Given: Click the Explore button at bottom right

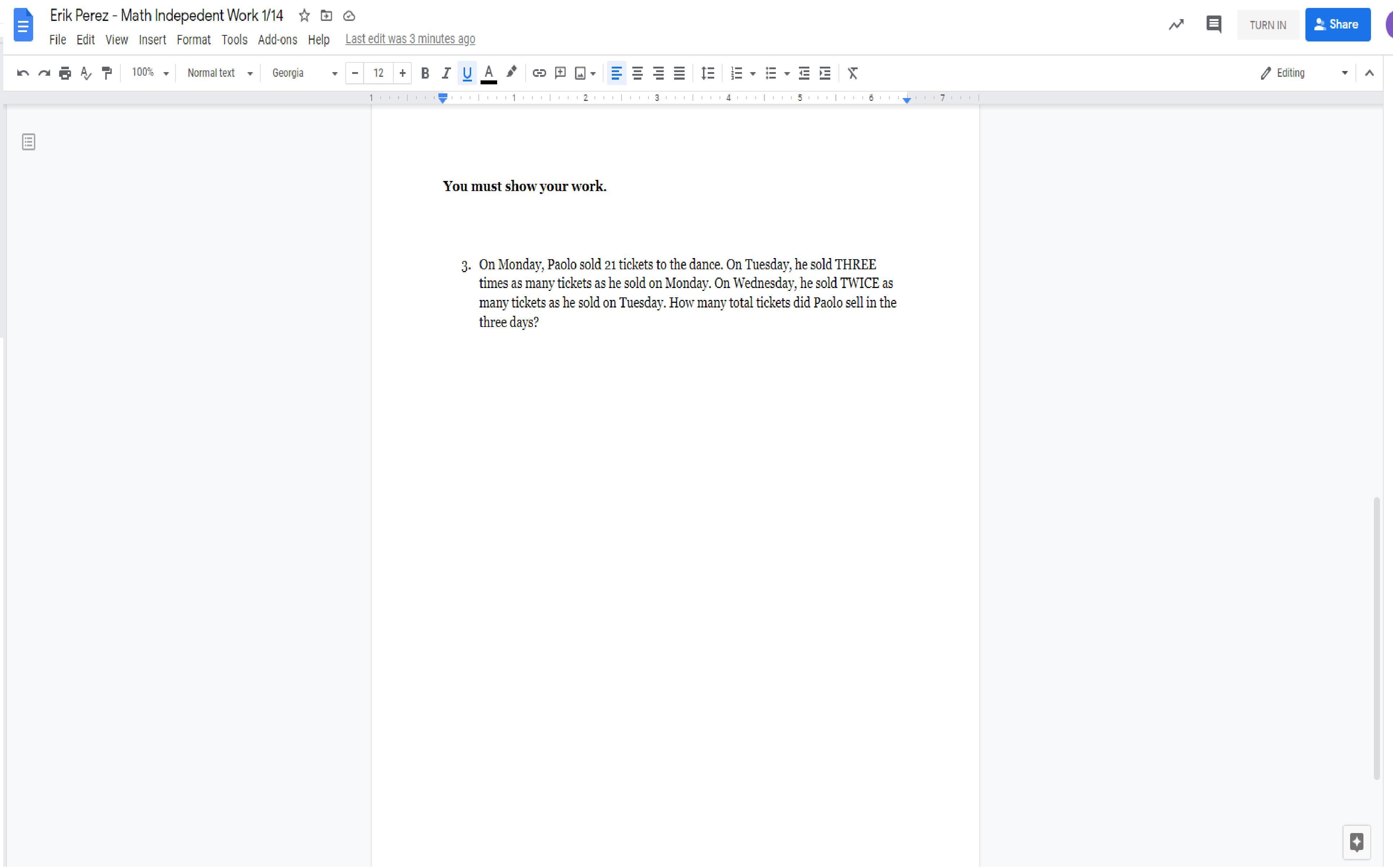Looking at the screenshot, I should pos(1356,842).
